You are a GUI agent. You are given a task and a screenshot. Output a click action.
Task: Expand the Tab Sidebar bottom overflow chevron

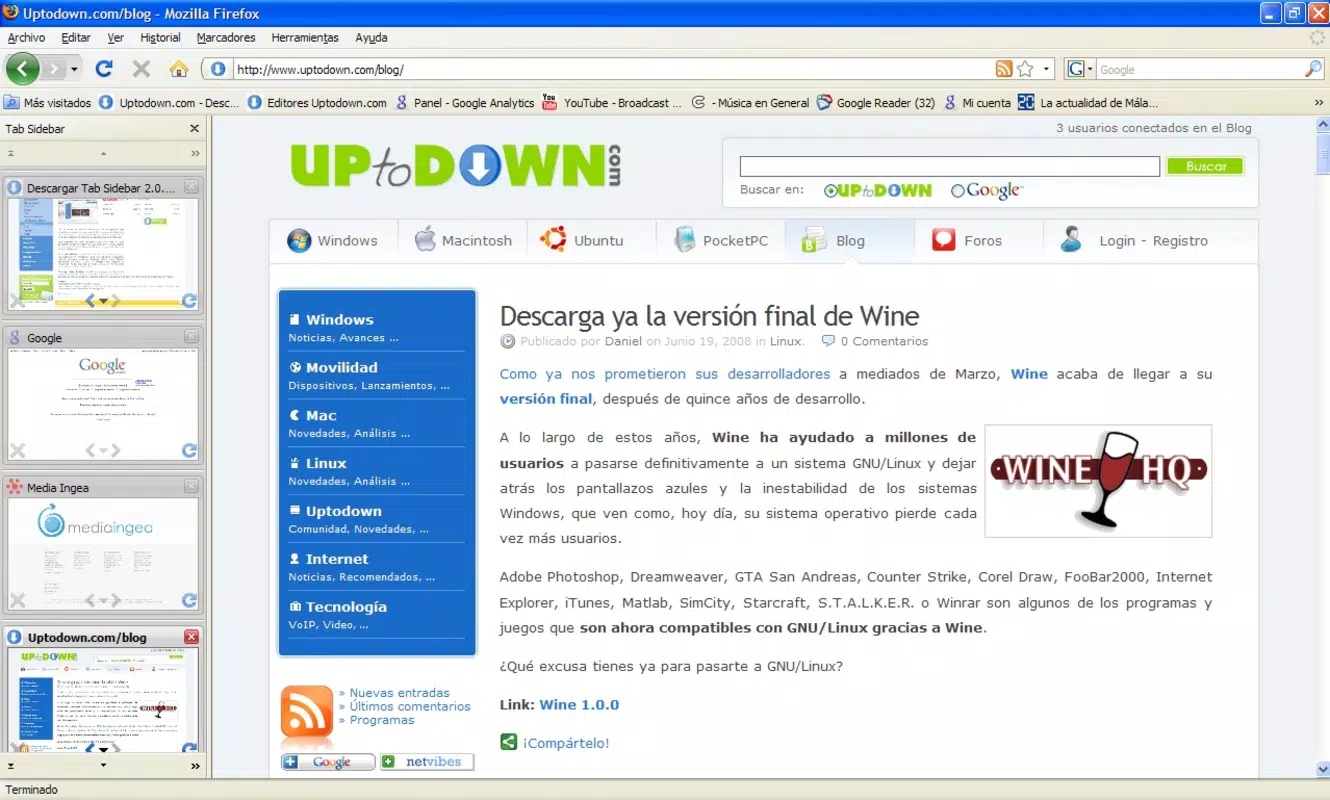point(195,765)
